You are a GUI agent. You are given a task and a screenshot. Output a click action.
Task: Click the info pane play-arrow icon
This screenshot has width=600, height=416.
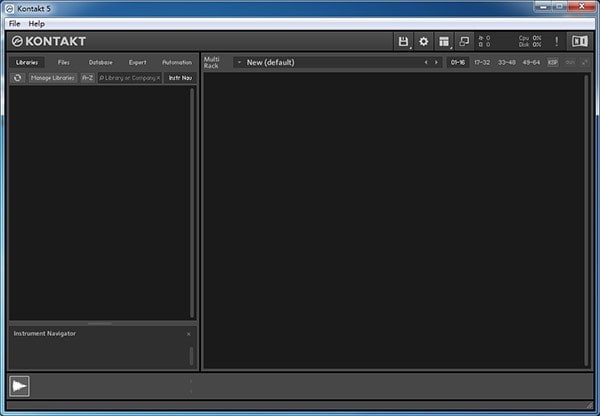point(19,386)
